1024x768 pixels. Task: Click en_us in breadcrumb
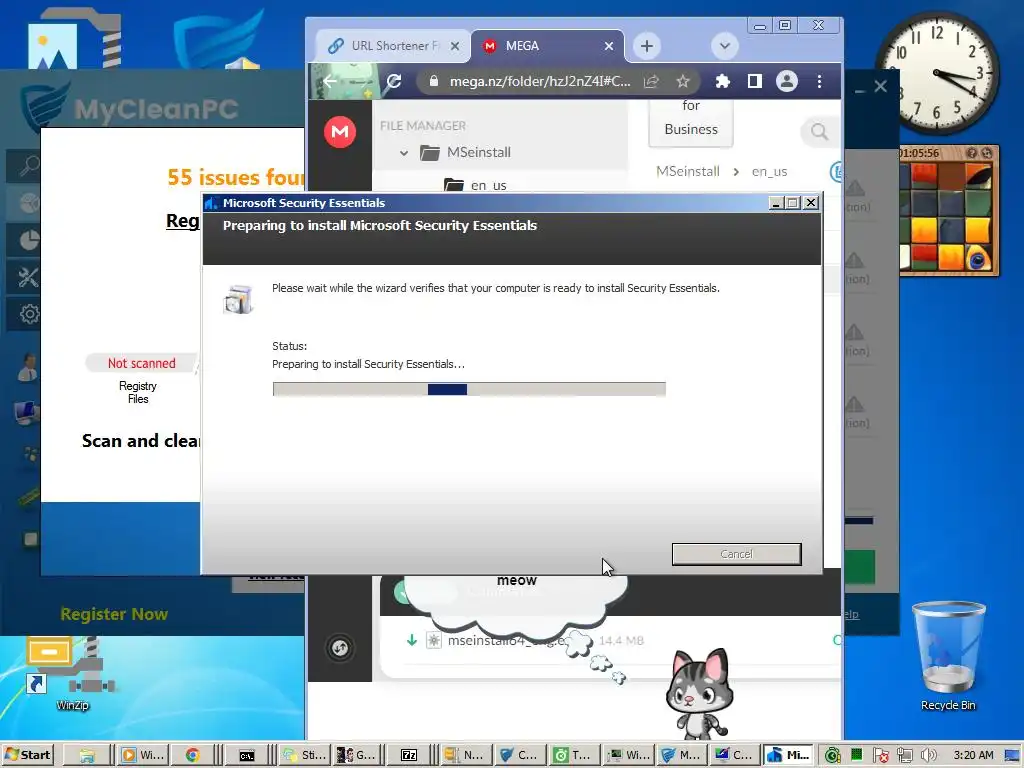coord(769,171)
